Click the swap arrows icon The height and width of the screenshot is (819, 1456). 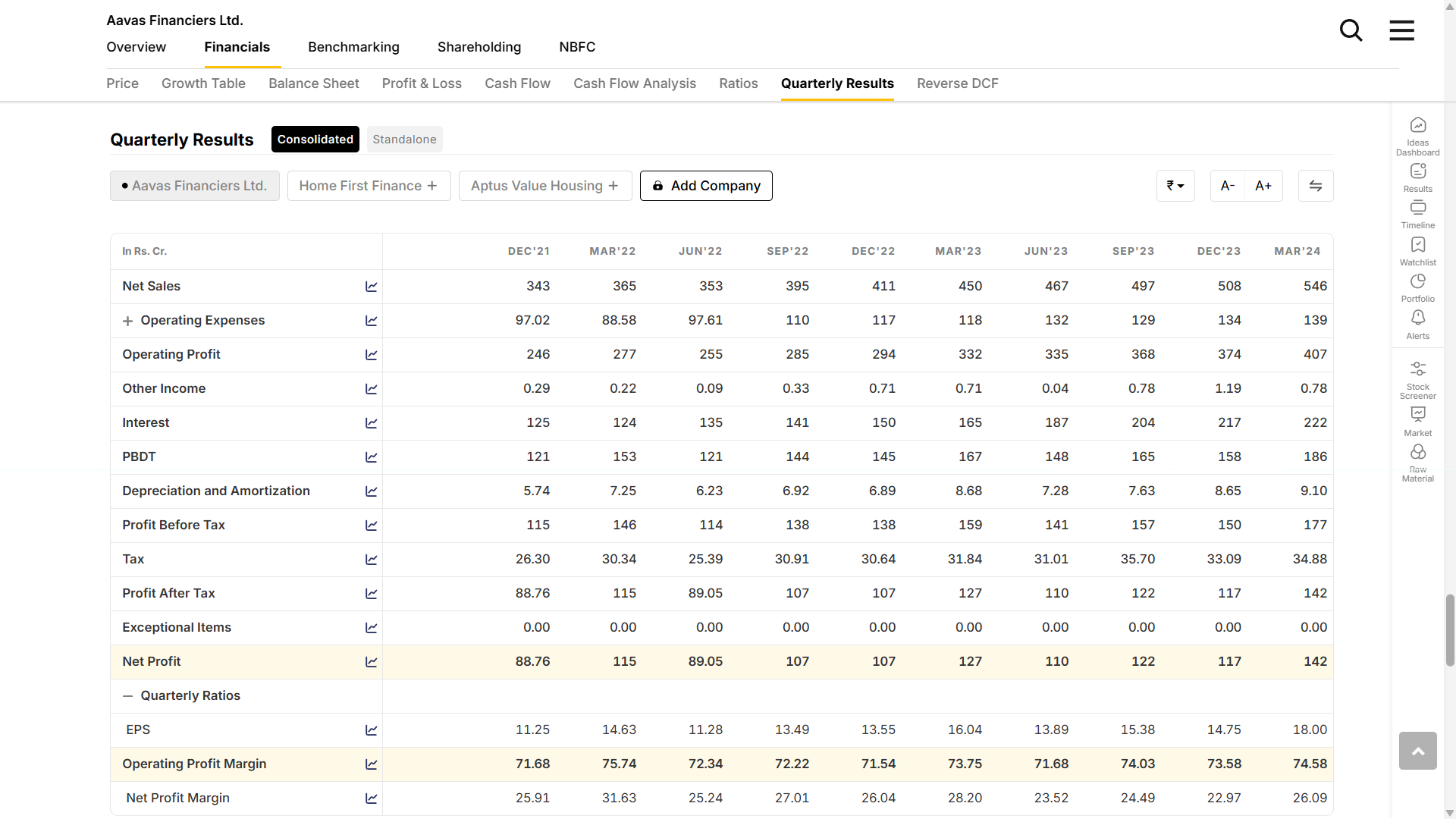pyautogui.click(x=1316, y=186)
